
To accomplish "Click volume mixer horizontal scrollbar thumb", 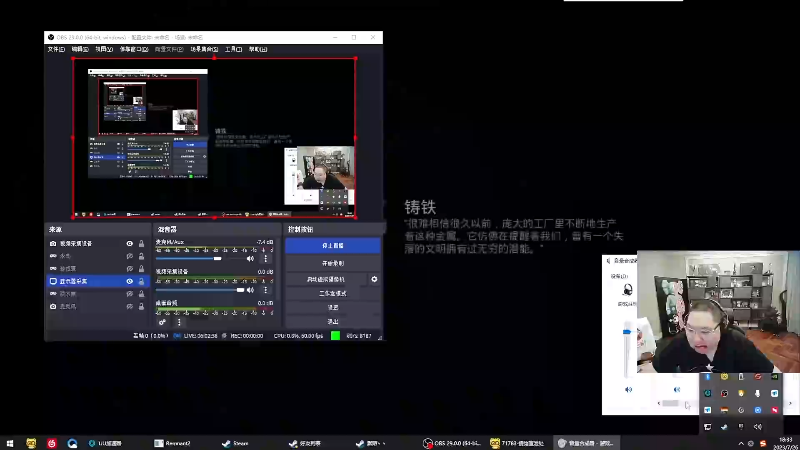I will [x=670, y=403].
